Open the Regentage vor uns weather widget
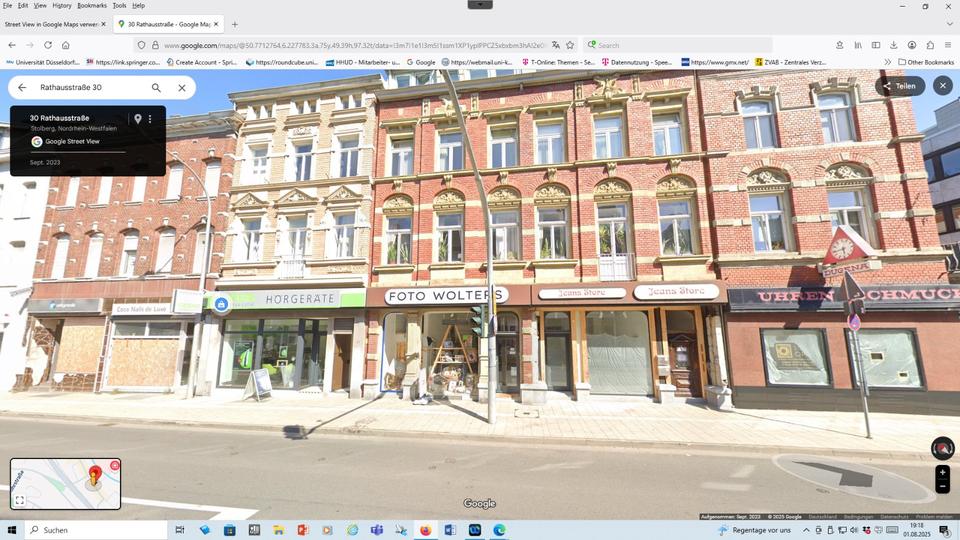Screen dimensions: 960x540 754,530
